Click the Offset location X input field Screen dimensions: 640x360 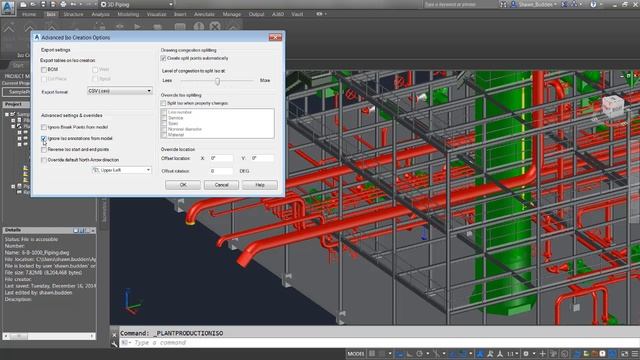(x=221, y=158)
